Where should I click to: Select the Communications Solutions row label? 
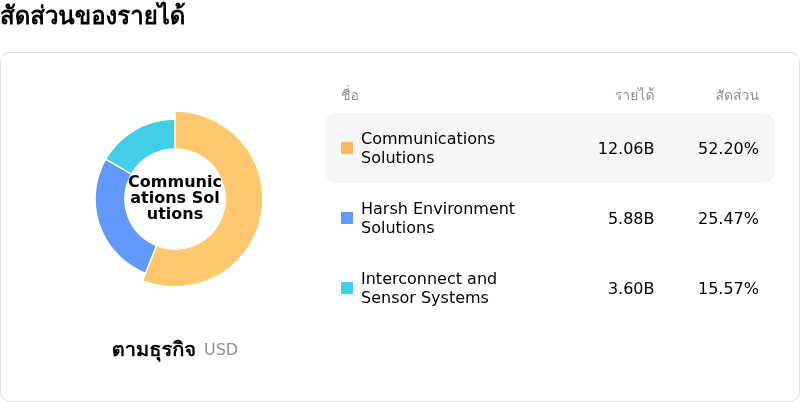click(x=427, y=148)
